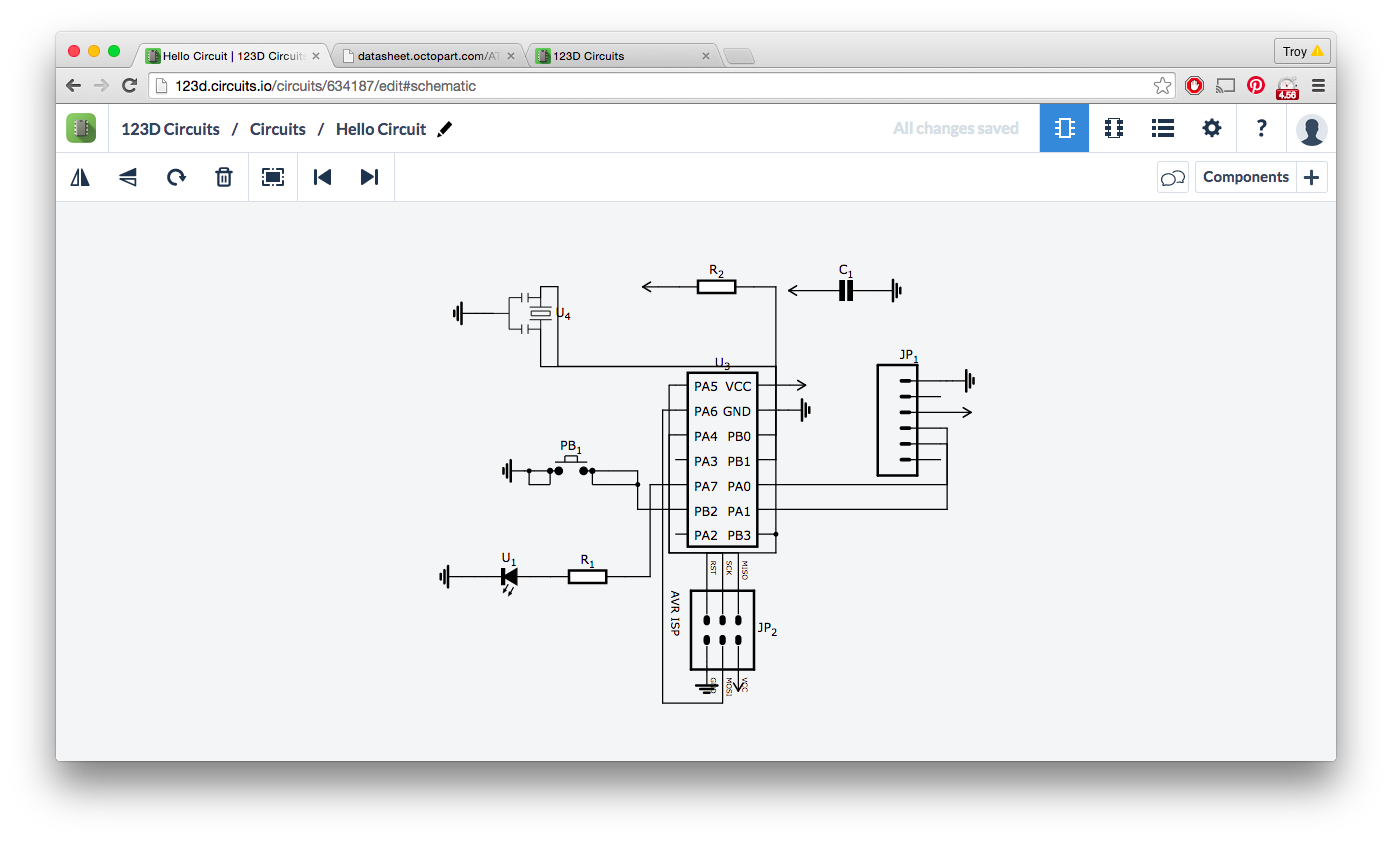Screen dimensions: 1392x841
Task: Switch to schematic view icon
Action: coord(1065,128)
